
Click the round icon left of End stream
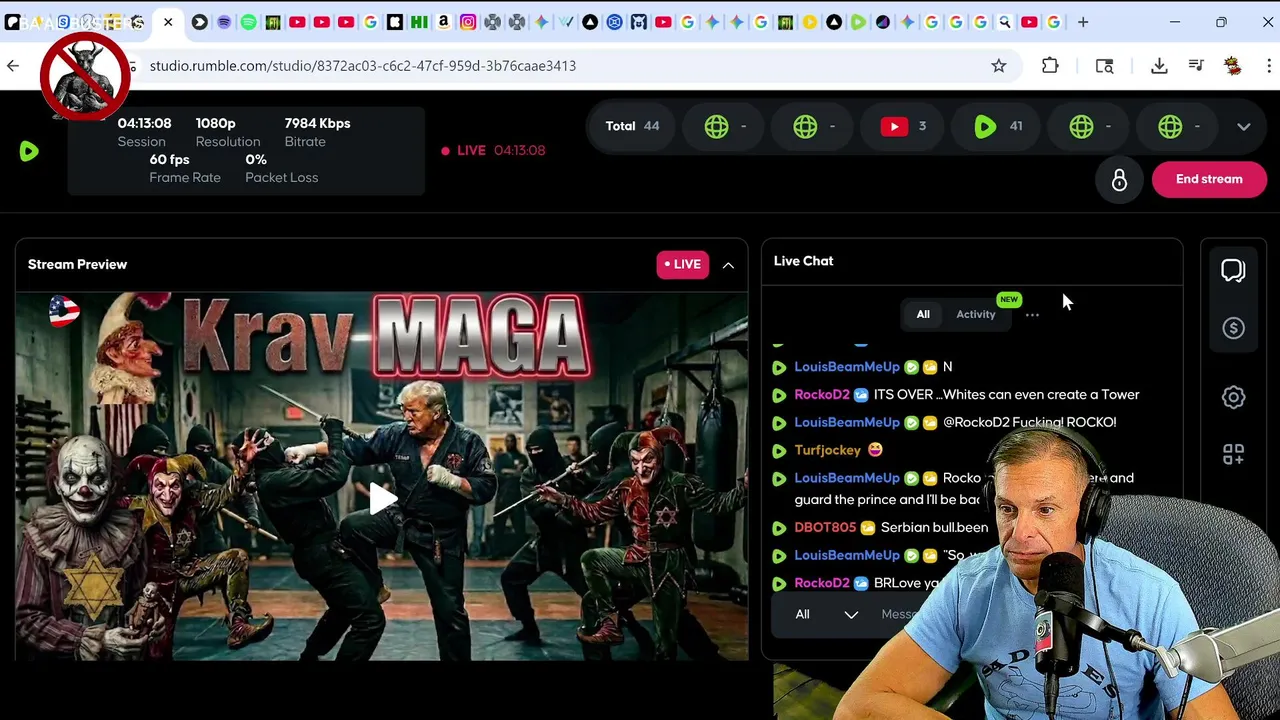(x=1119, y=179)
